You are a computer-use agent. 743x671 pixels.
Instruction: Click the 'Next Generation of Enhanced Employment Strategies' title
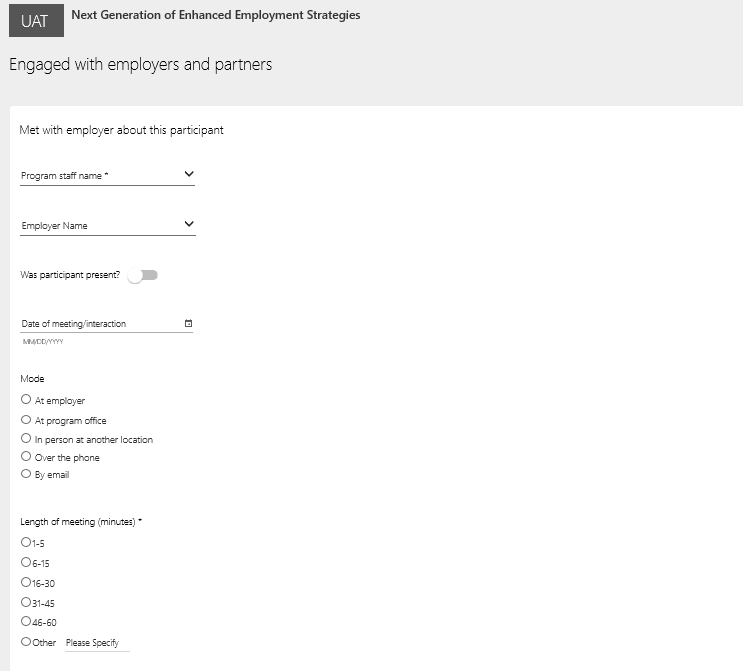[x=216, y=15]
